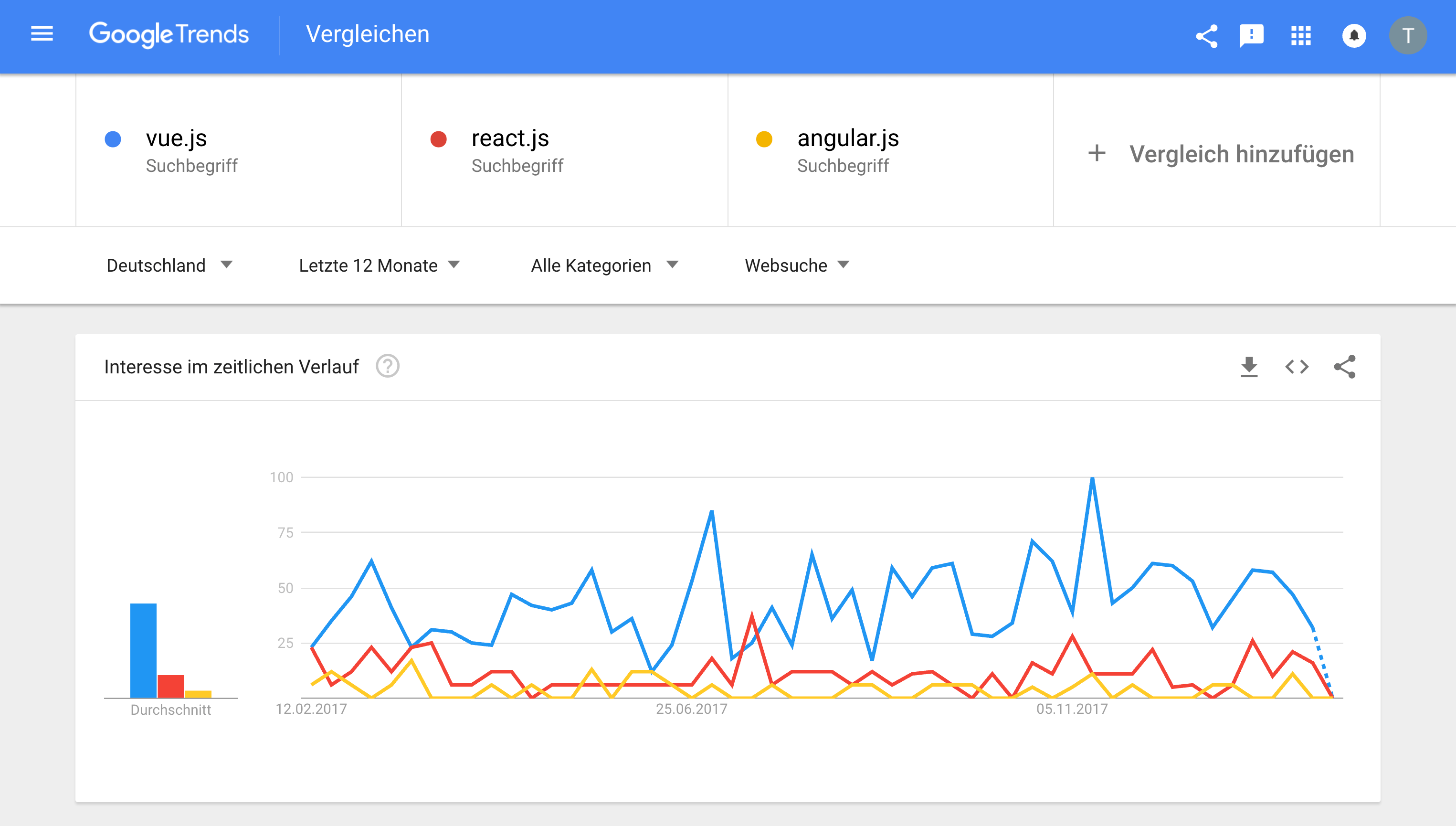
Task: Open help for Interesse im zeitlichen Verlauf
Action: [388, 367]
